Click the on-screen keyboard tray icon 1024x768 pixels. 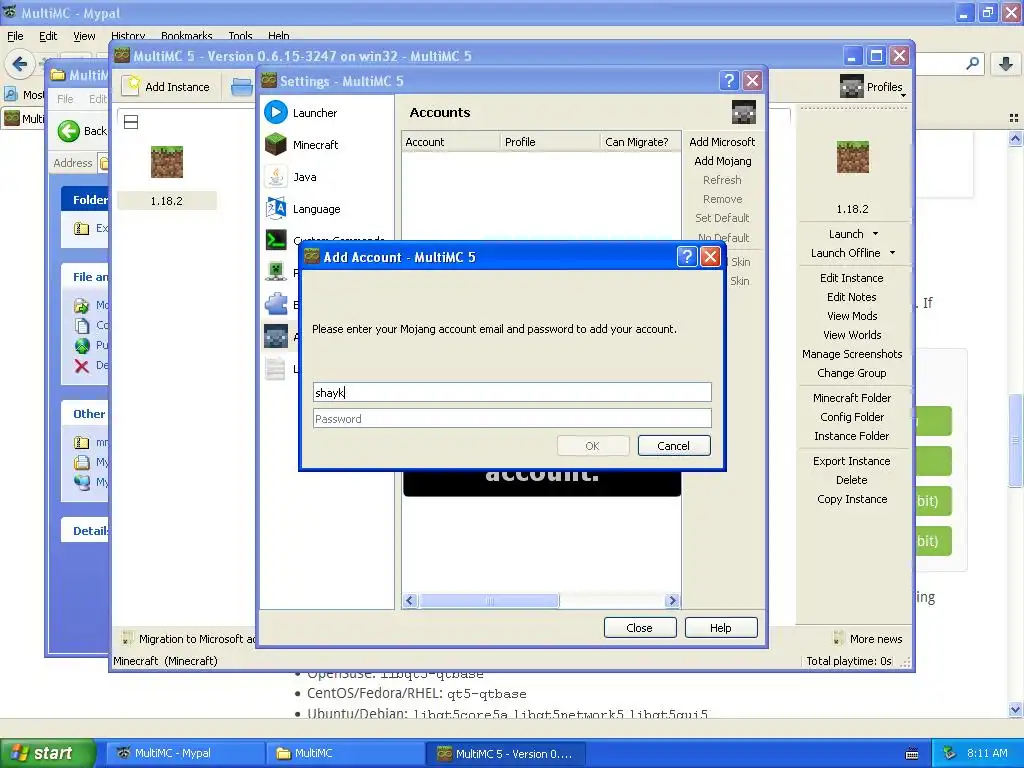point(912,754)
